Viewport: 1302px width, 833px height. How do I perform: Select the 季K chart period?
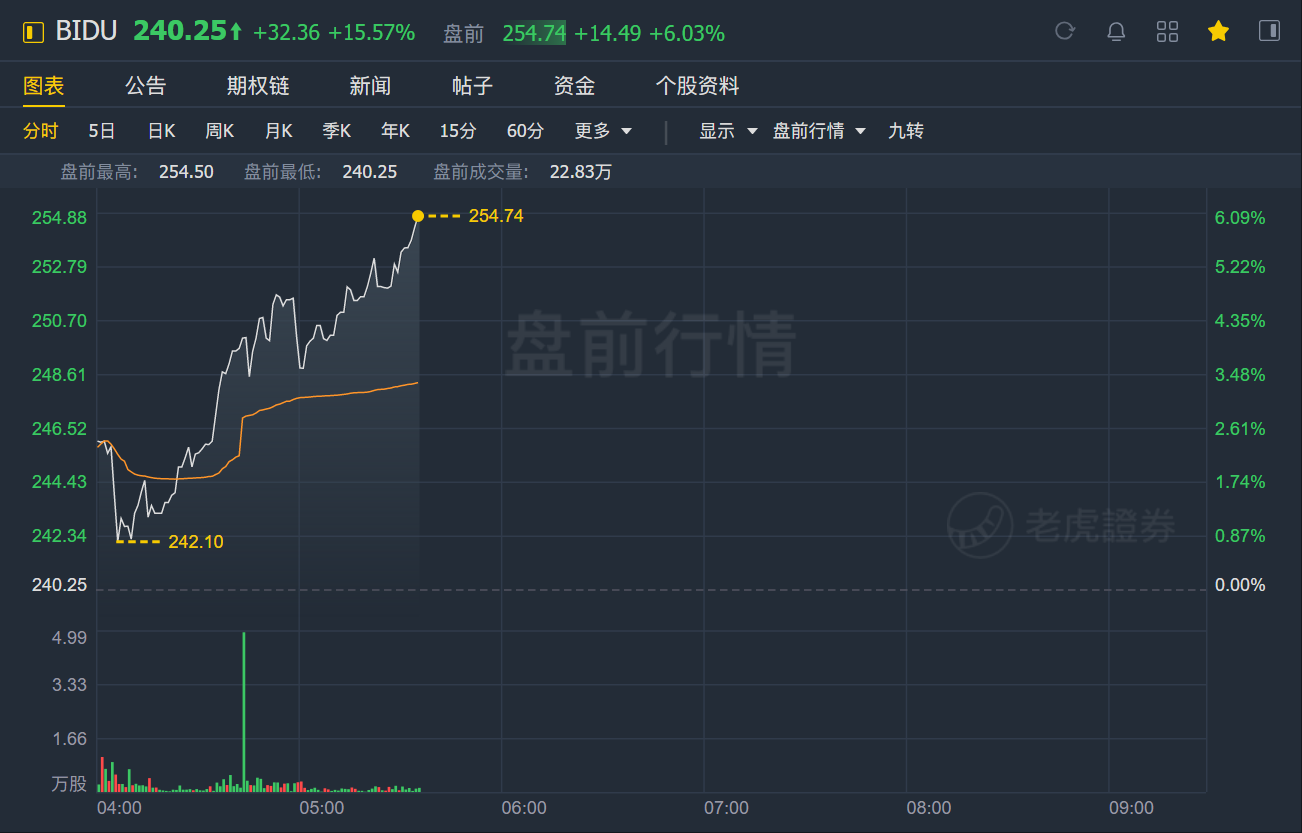pyautogui.click(x=337, y=131)
